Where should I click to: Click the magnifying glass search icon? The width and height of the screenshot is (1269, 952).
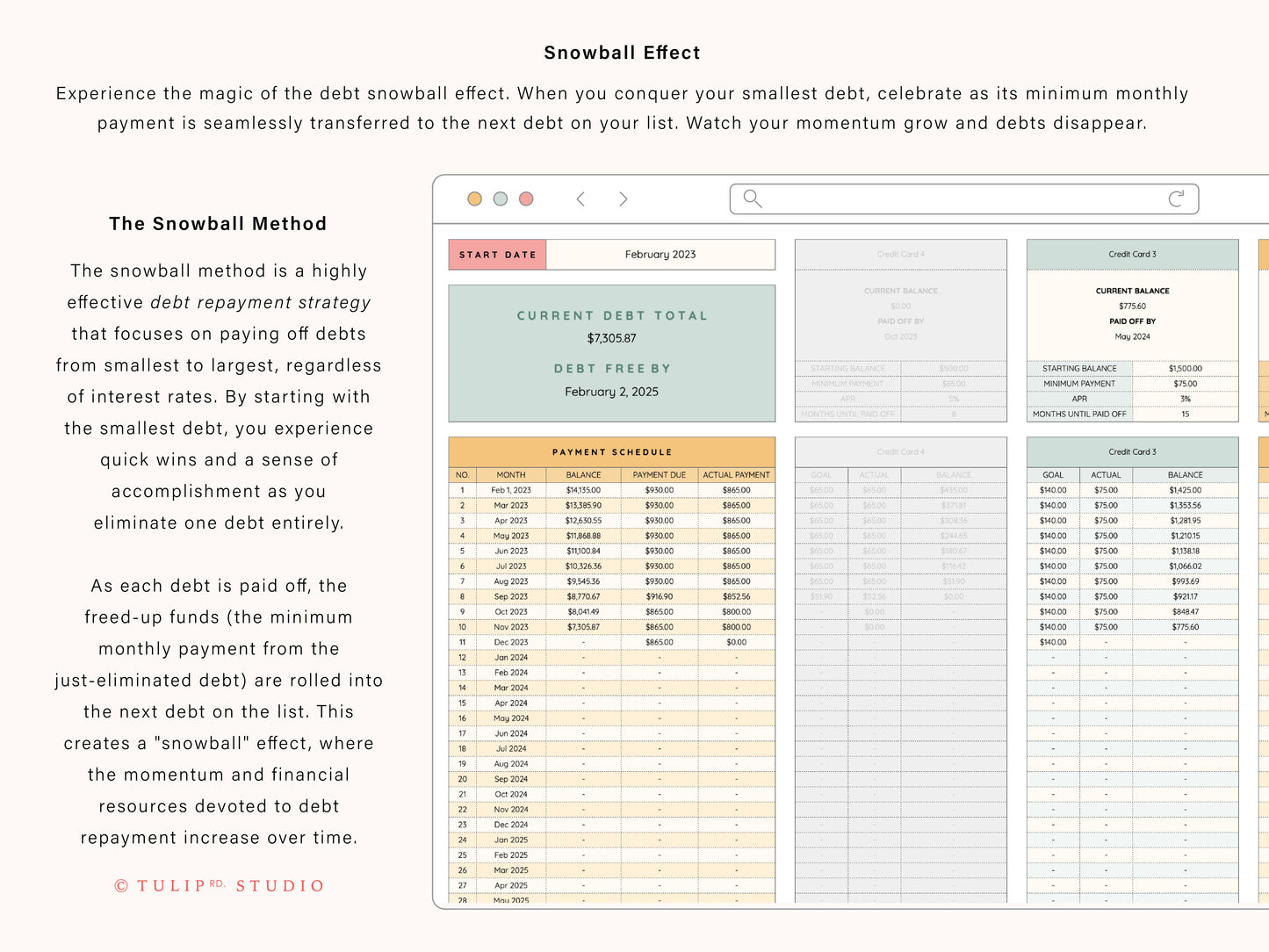coord(752,198)
